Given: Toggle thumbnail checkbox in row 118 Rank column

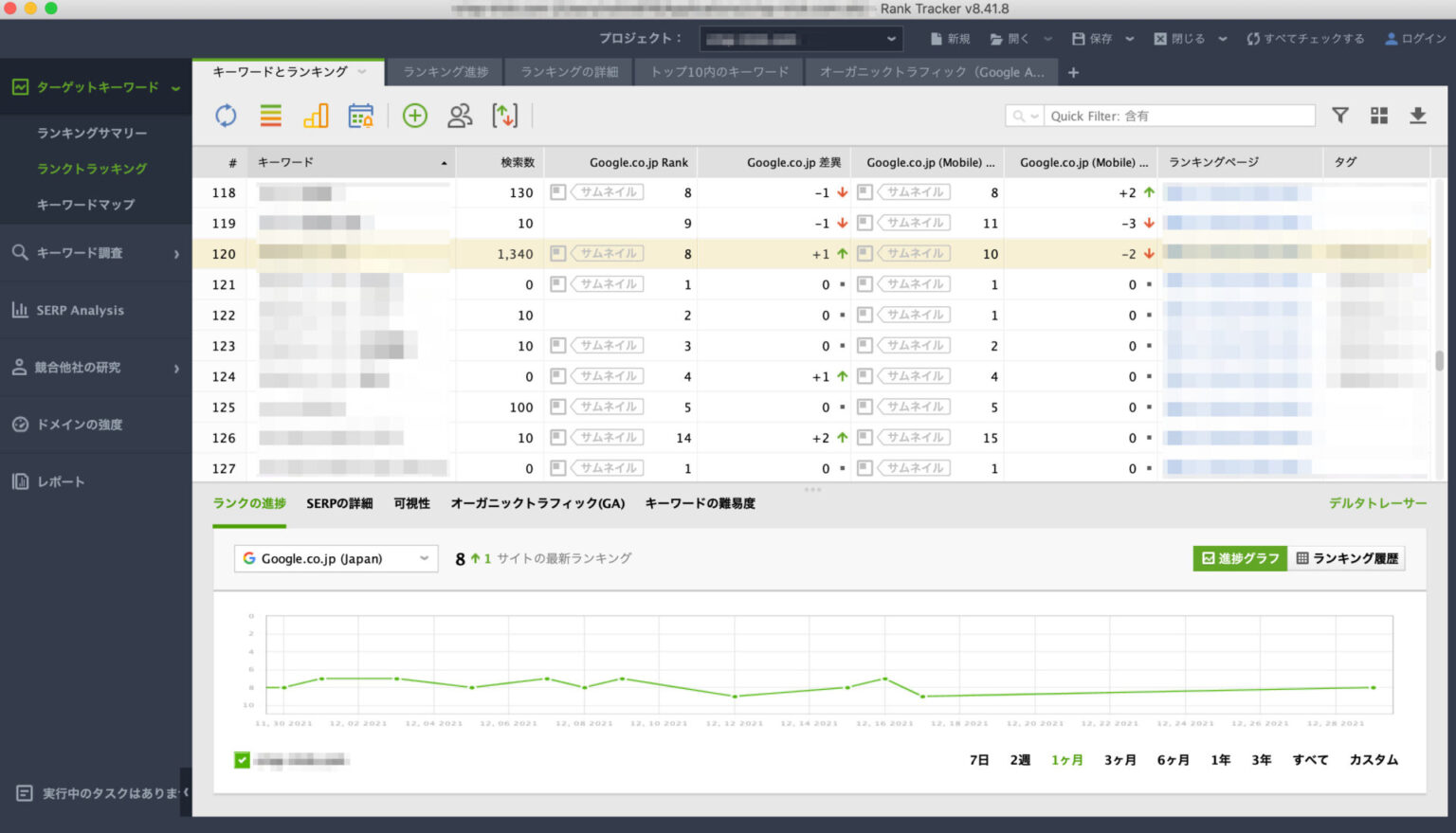Looking at the screenshot, I should click(557, 192).
